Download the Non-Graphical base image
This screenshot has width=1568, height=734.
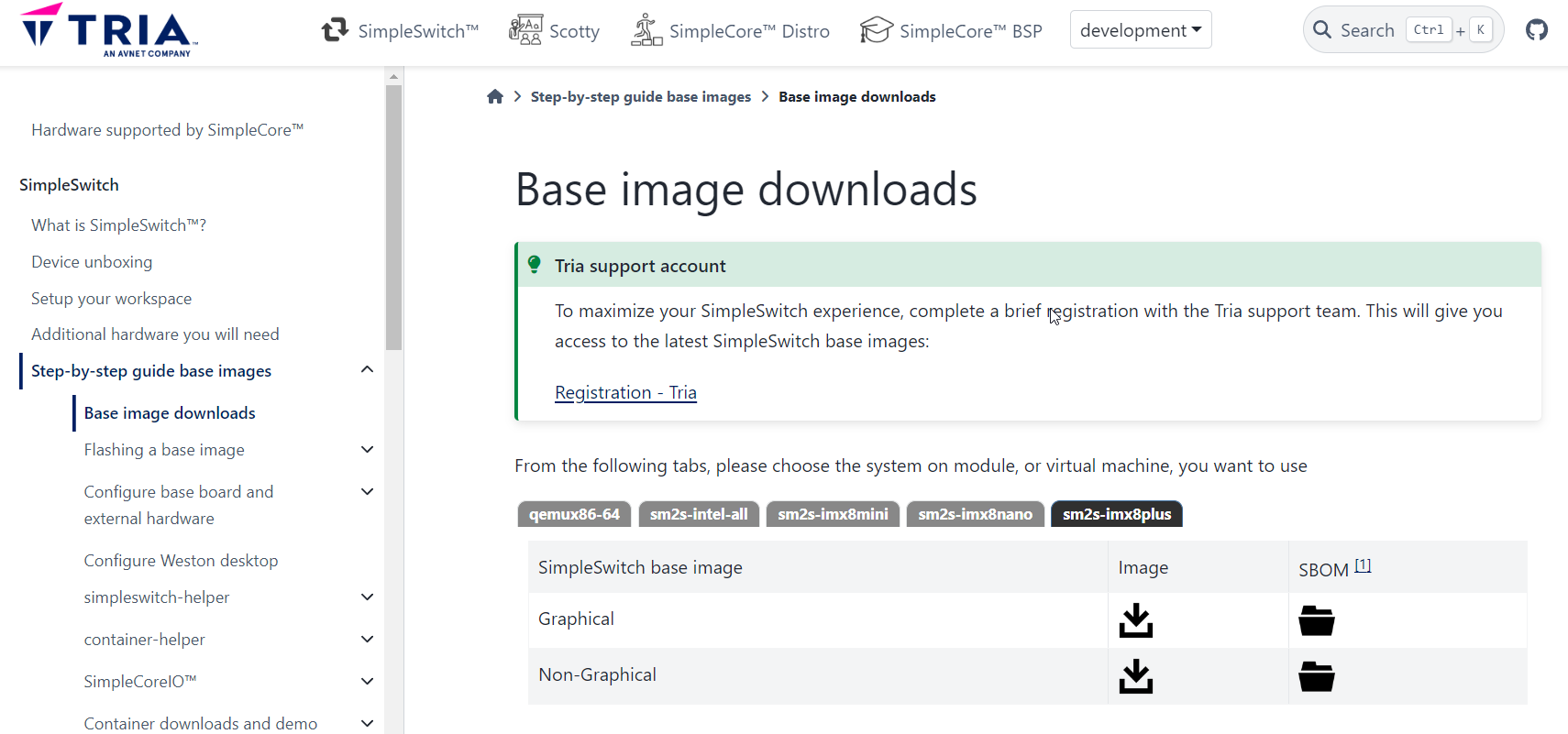click(x=1136, y=676)
